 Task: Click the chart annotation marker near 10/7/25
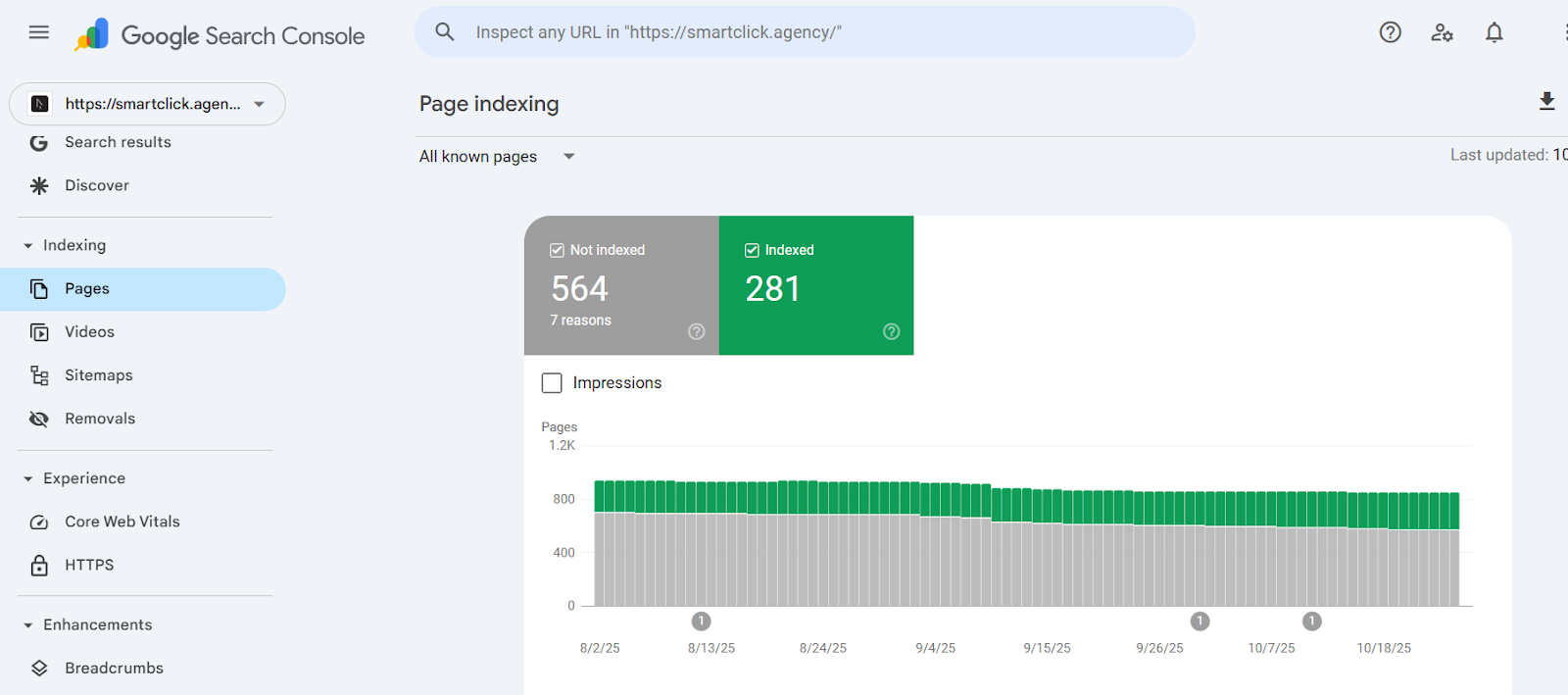1312,621
